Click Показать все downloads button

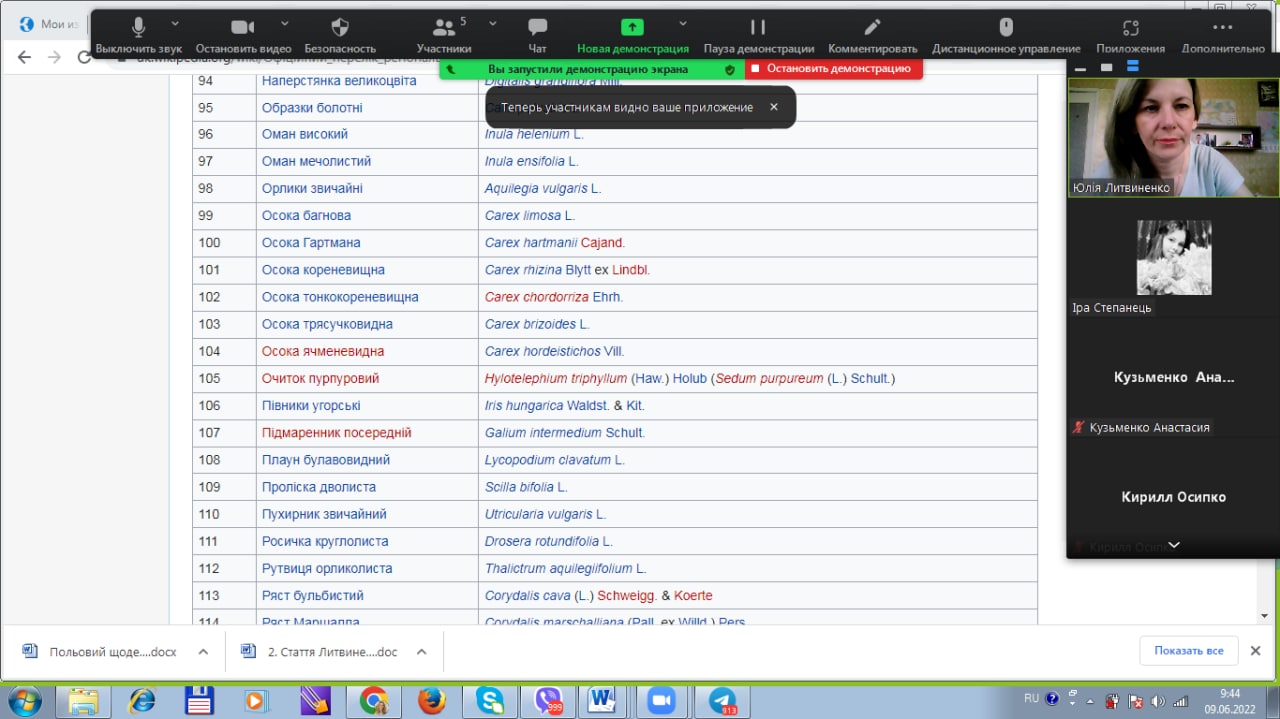[x=1189, y=650]
